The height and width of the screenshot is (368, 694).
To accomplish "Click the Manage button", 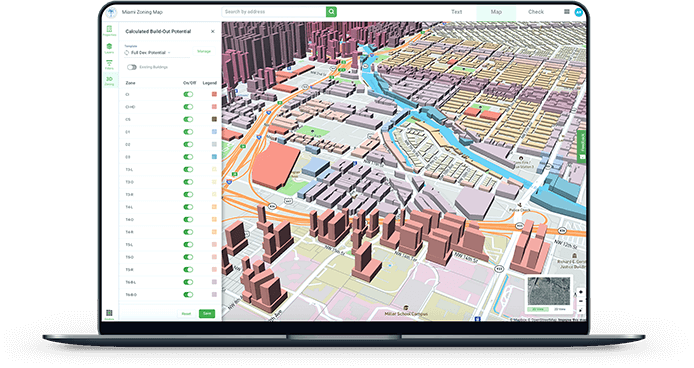I will tap(204, 52).
